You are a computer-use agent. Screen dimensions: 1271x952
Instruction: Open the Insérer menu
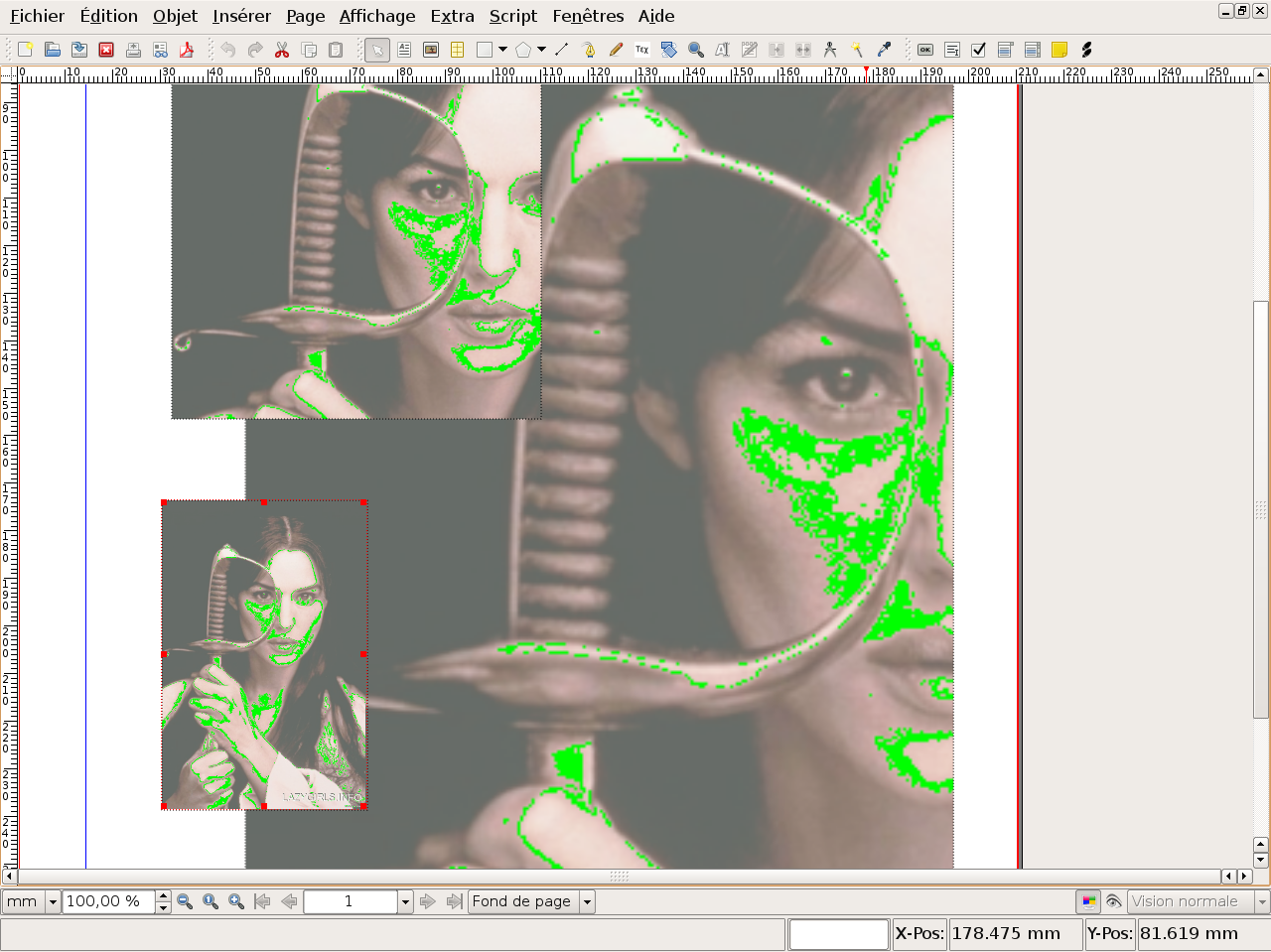point(241,16)
